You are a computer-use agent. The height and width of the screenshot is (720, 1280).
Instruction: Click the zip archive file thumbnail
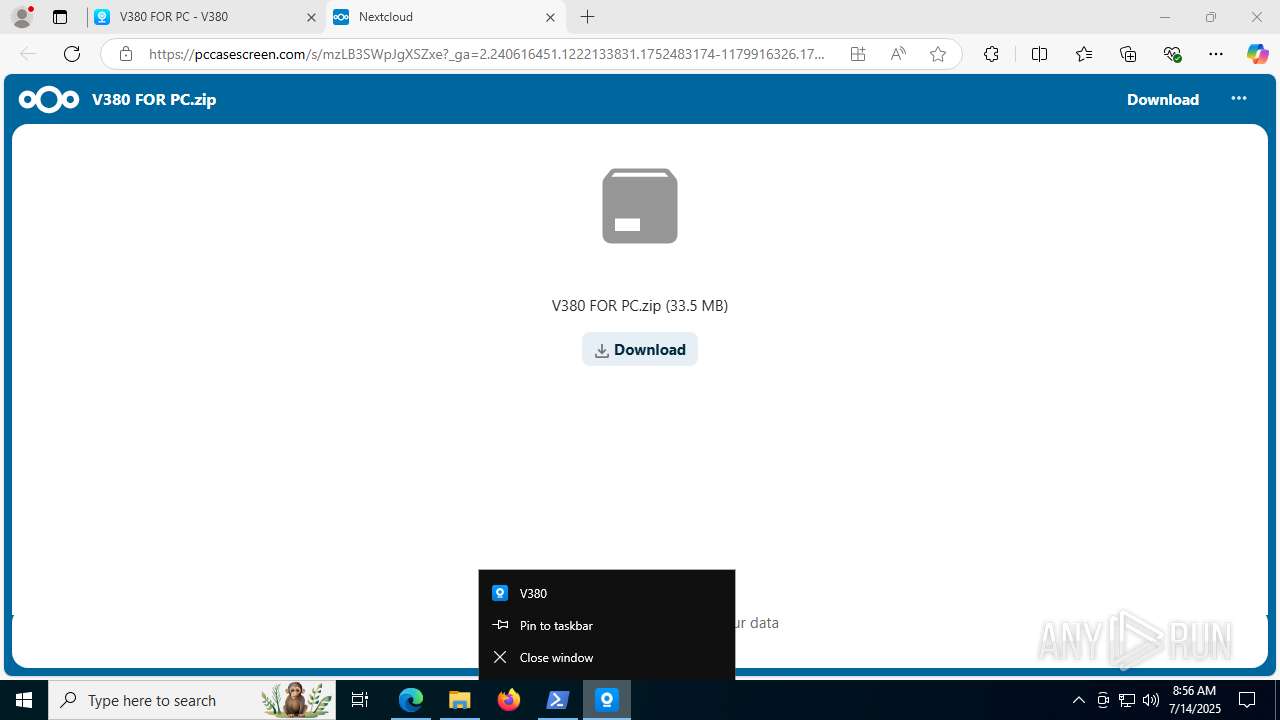tap(640, 206)
